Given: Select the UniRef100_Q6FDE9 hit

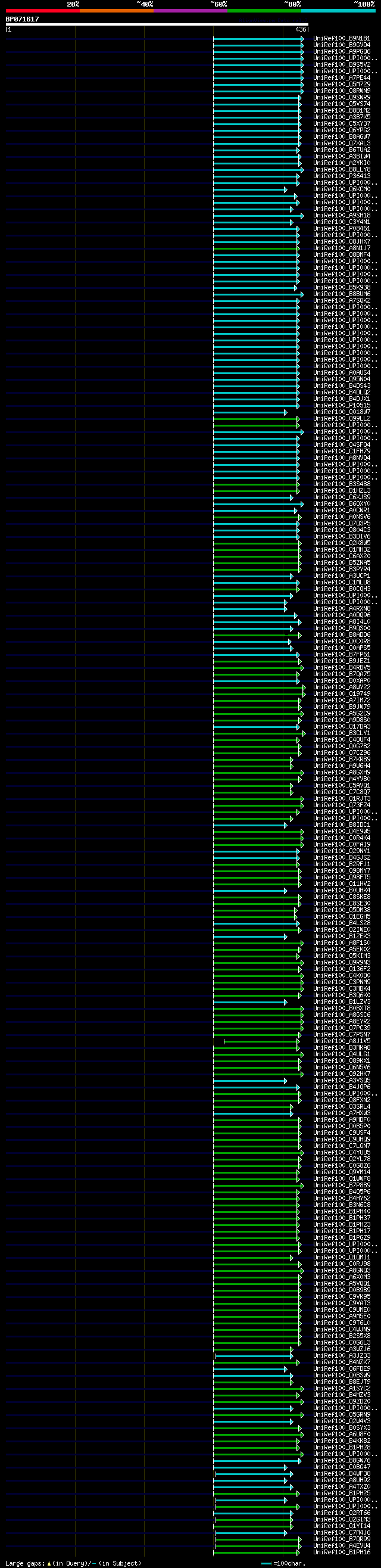Looking at the screenshot, I should click(x=342, y=1369).
